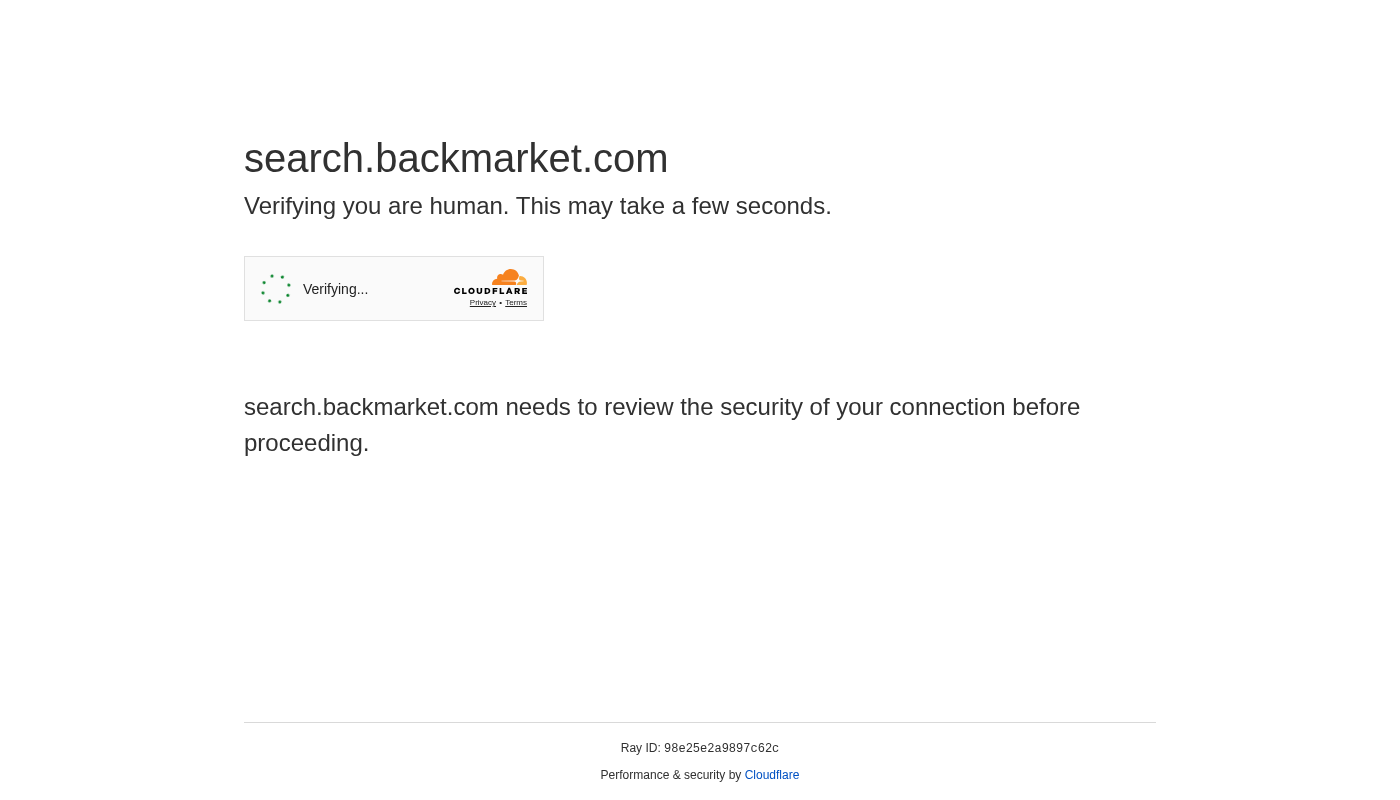Image resolution: width=1400 pixels, height=800 pixels.
Task: Click the Ray ID value 98e25e2a9897c62c
Action: pyautogui.click(x=721, y=749)
